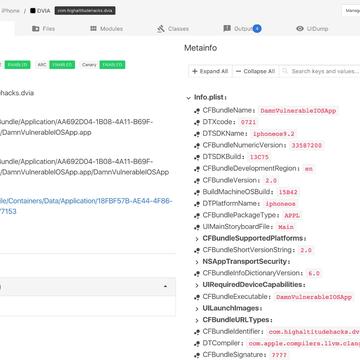Collapse the Info.plist root node
The image size is (360, 360).
(x=189, y=98)
